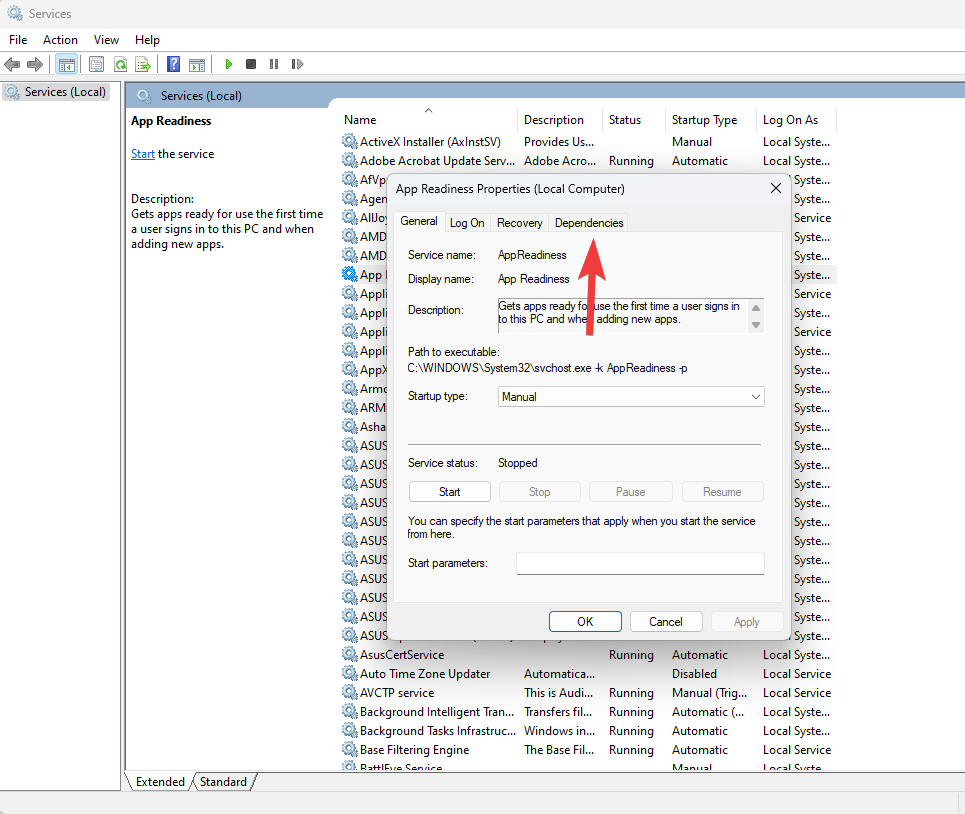Open the Action menu
This screenshot has width=965, height=814.
click(60, 40)
